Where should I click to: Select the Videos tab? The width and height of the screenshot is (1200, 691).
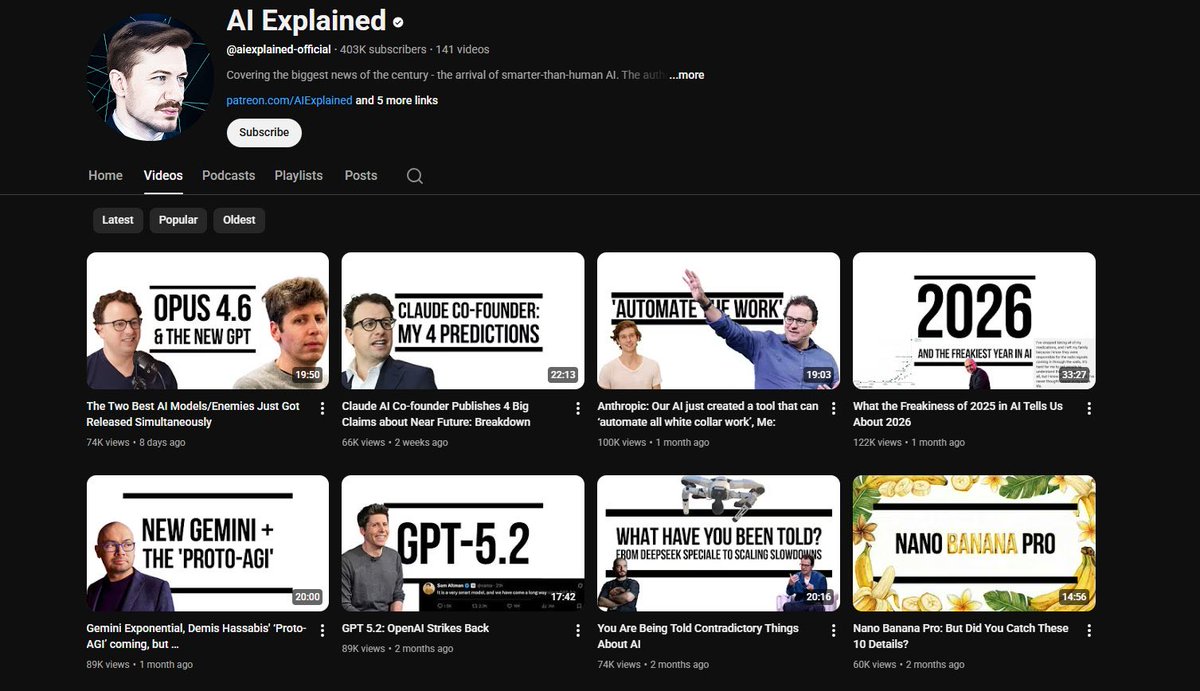click(163, 175)
